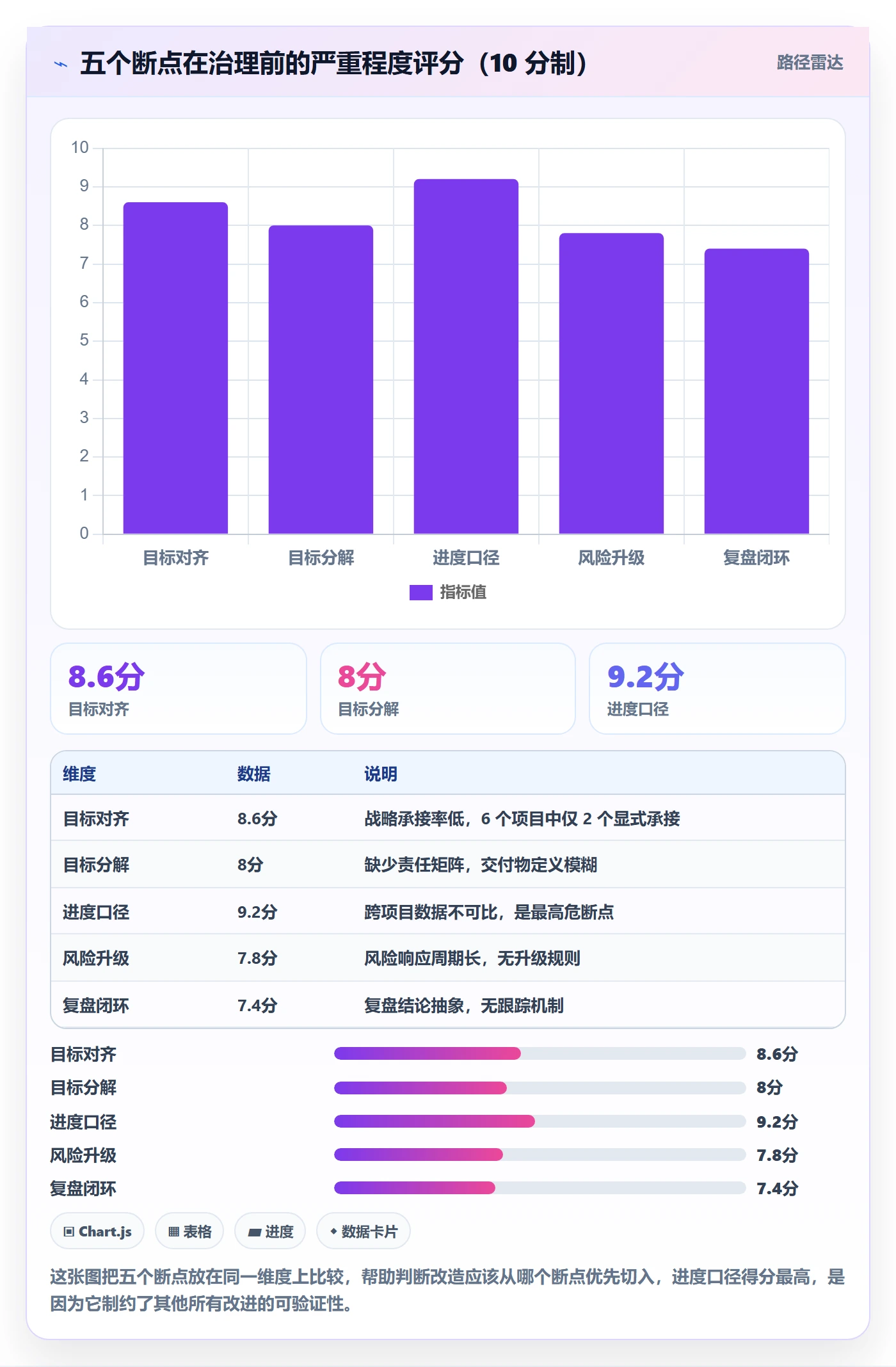Select the 8分 目标分解 stat card
896x1367 pixels.
(448, 689)
